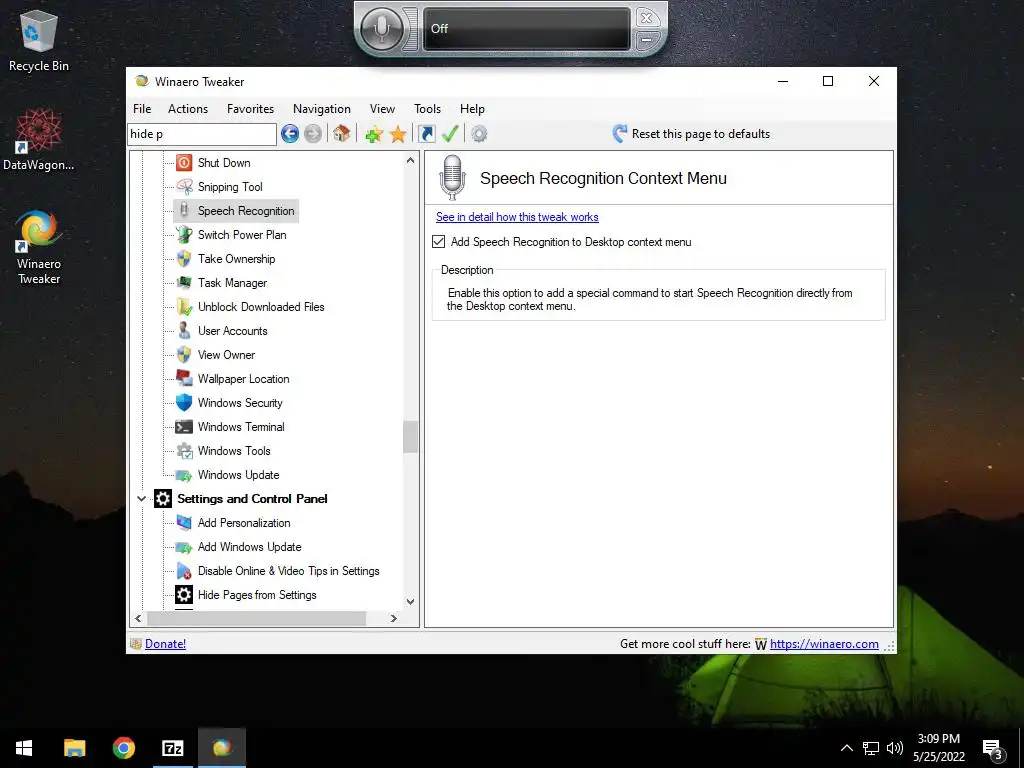
Task: Open the DataWagon desktop shortcut
Action: (39, 140)
